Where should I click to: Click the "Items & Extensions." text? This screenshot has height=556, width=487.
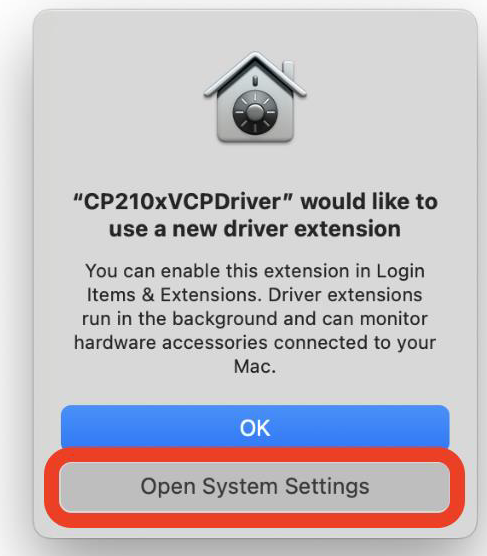tap(175, 295)
